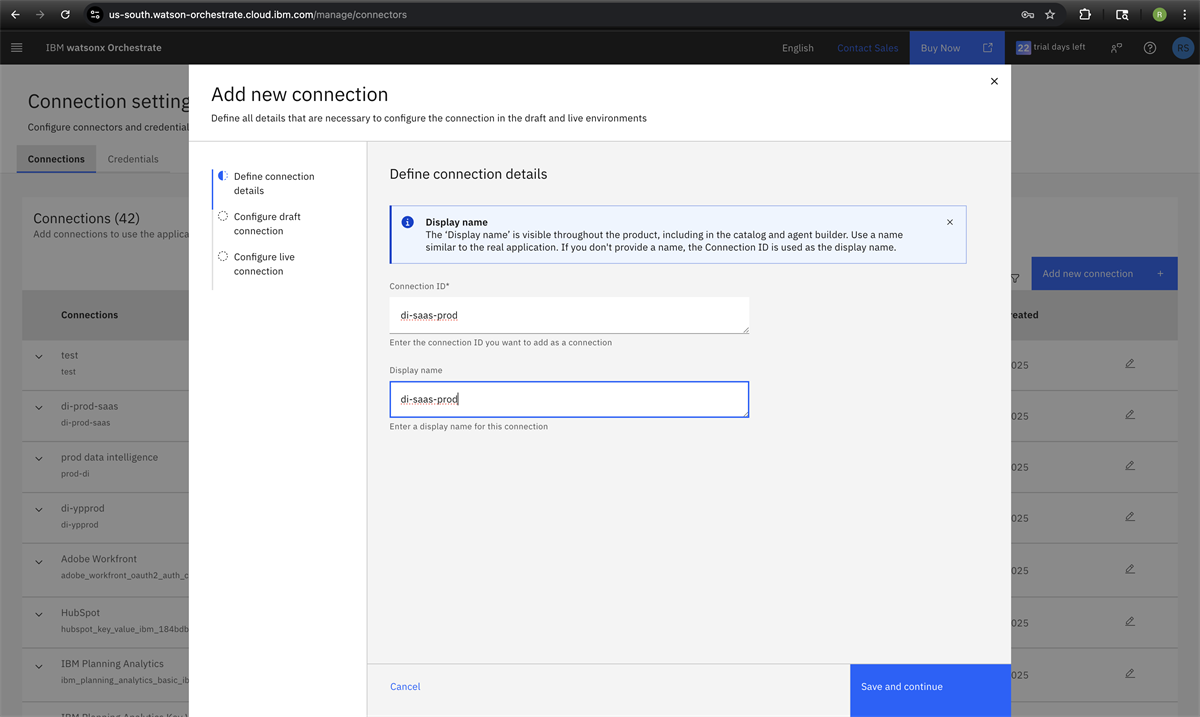The image size is (1200, 717).
Task: Switch to the Credentials tab
Action: [x=133, y=159]
